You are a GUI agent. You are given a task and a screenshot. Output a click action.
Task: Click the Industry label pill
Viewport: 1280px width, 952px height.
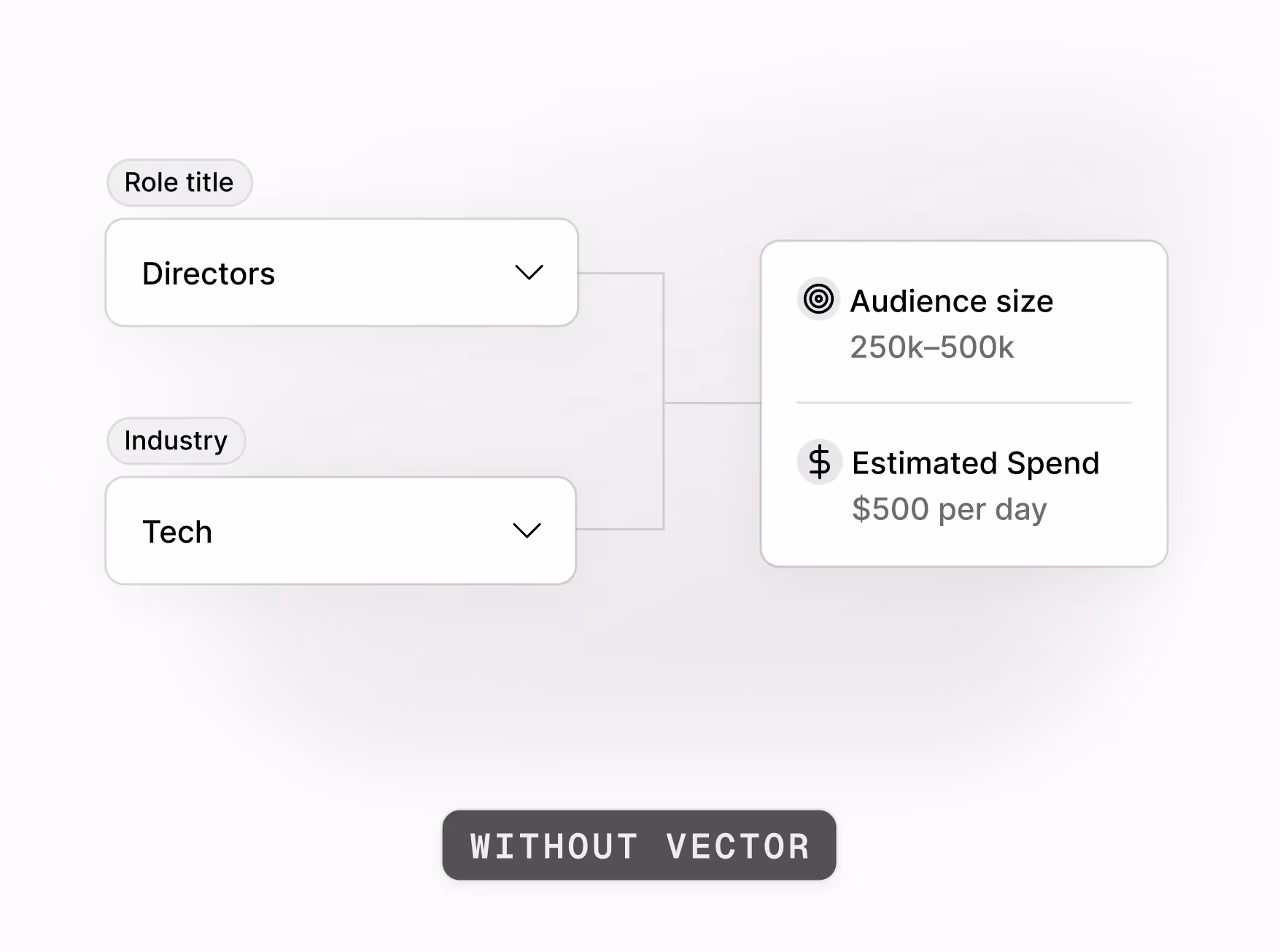[176, 441]
